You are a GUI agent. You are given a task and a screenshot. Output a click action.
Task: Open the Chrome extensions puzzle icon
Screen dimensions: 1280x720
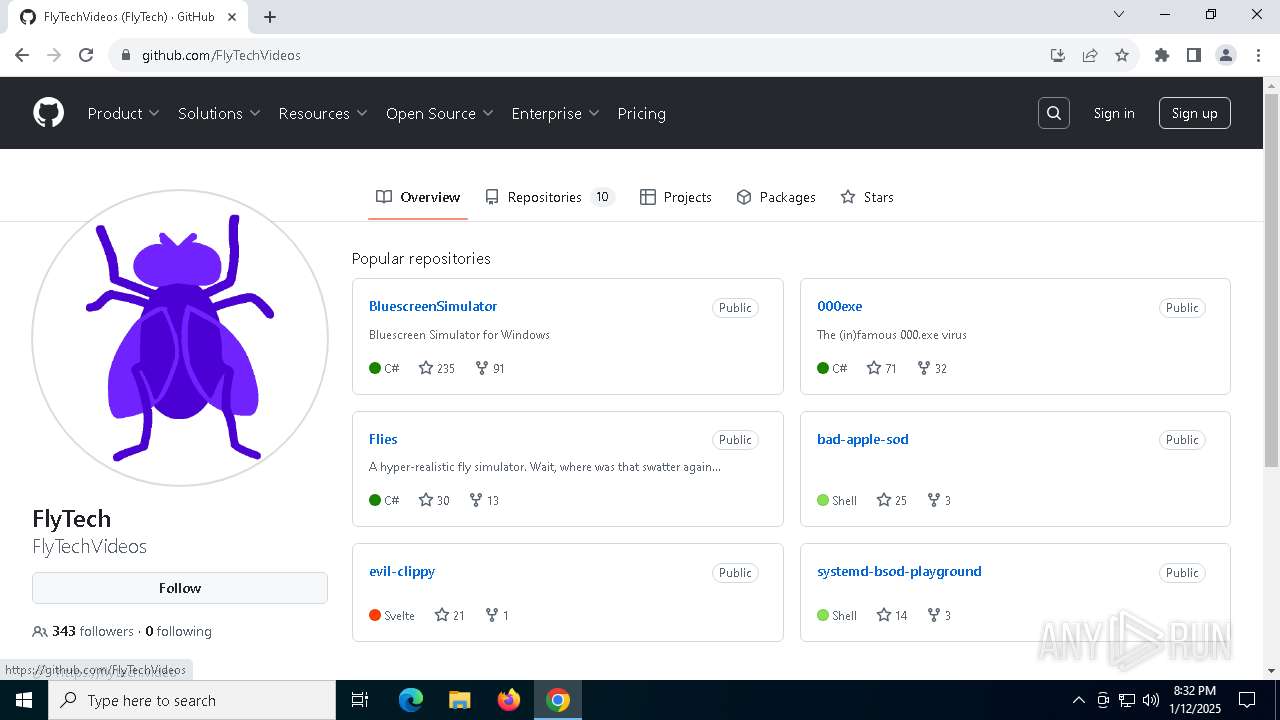point(1162,55)
